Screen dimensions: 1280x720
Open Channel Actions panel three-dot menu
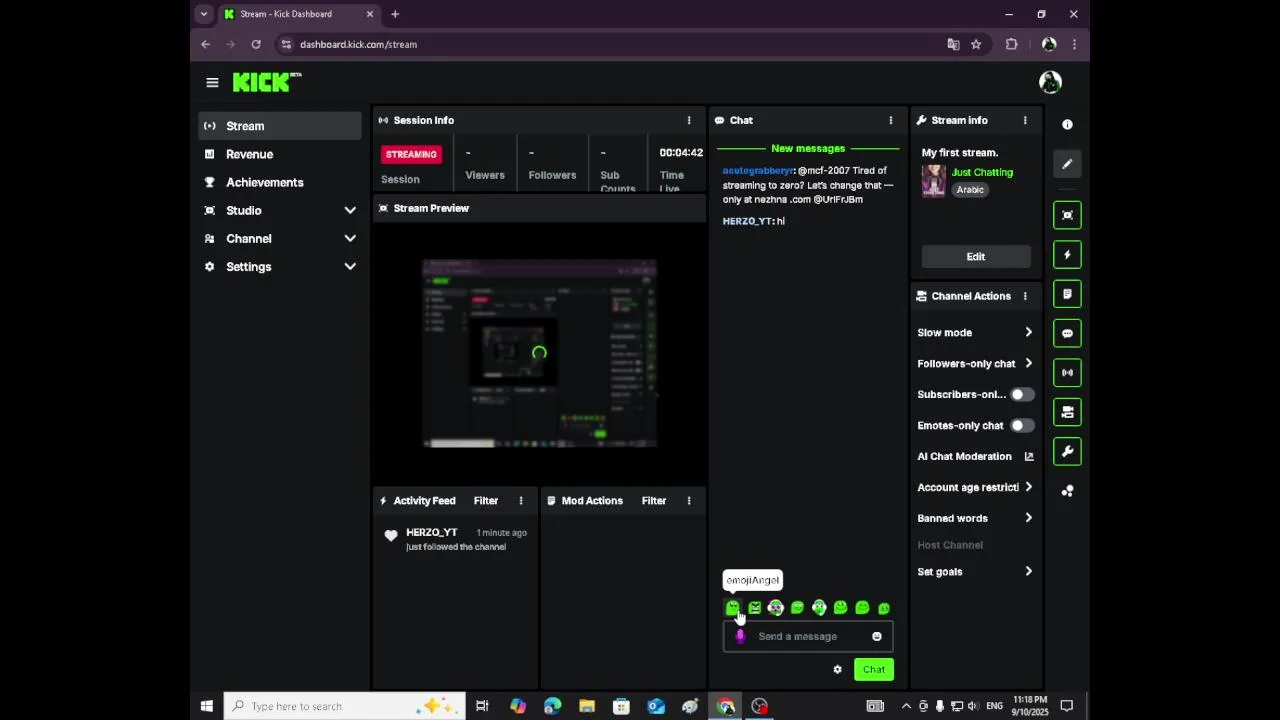1025,296
